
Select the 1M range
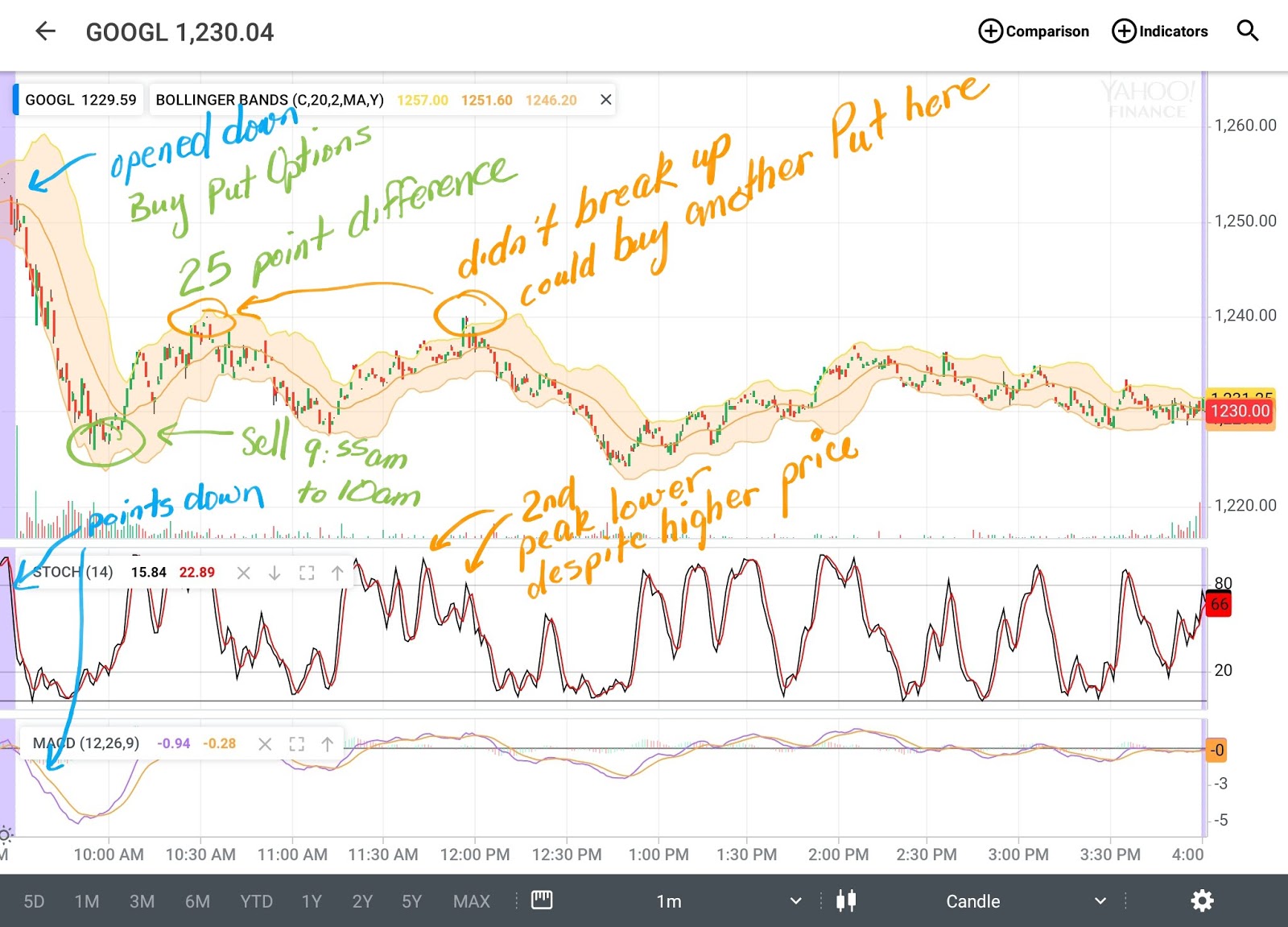click(x=87, y=901)
